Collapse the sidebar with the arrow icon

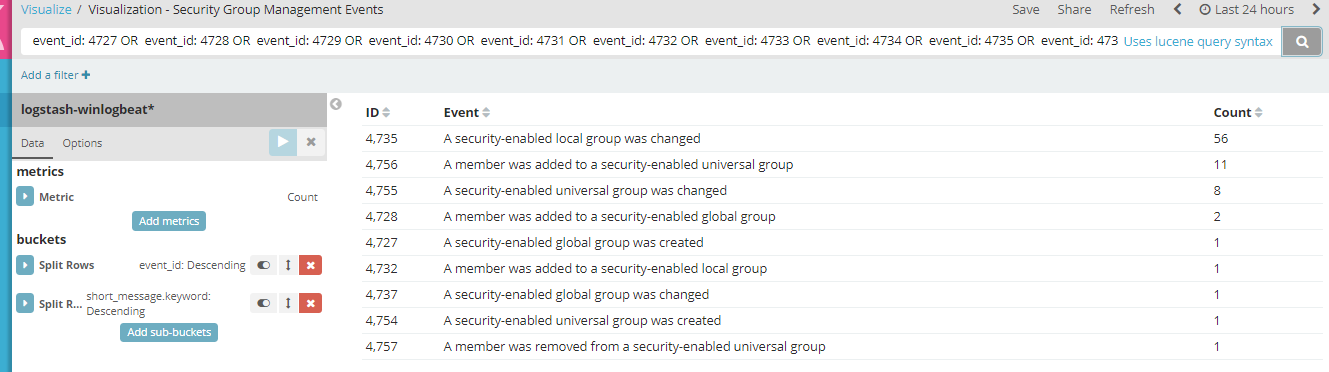click(x=336, y=103)
